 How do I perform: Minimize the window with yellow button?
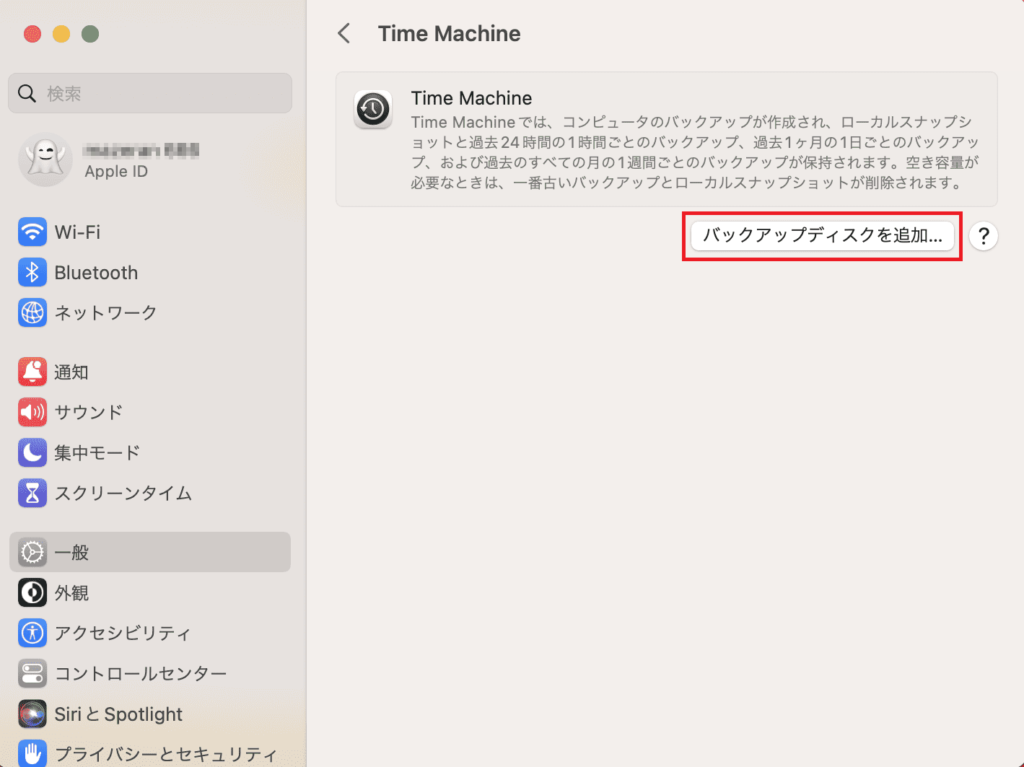(x=61, y=33)
